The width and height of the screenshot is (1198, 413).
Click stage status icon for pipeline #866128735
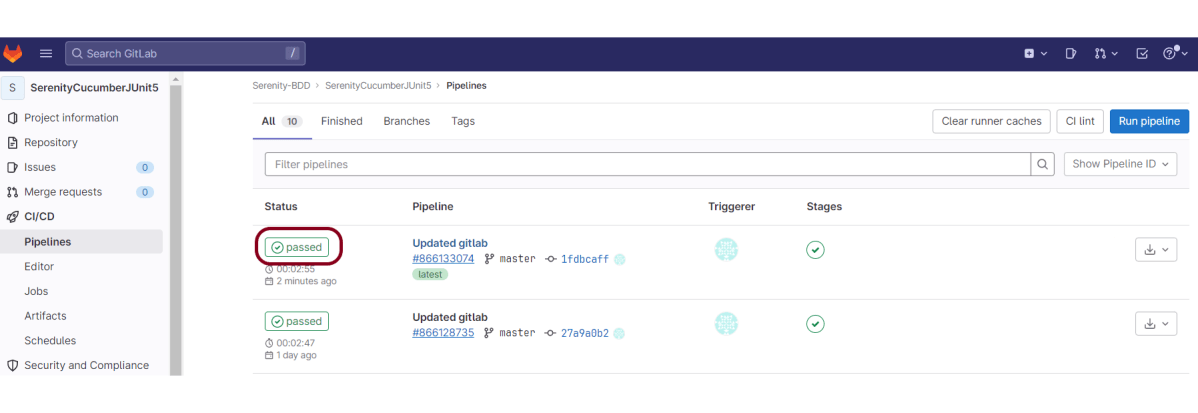point(815,324)
